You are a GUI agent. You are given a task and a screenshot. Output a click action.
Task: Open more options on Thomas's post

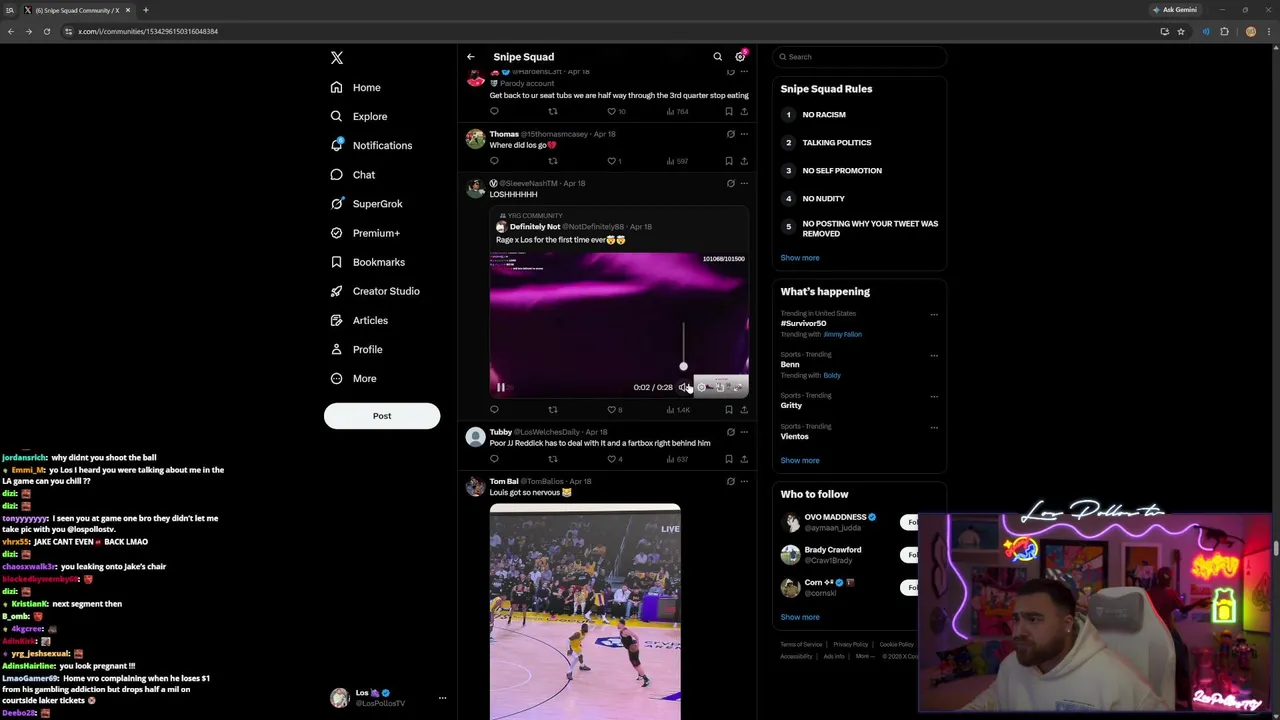pos(744,134)
